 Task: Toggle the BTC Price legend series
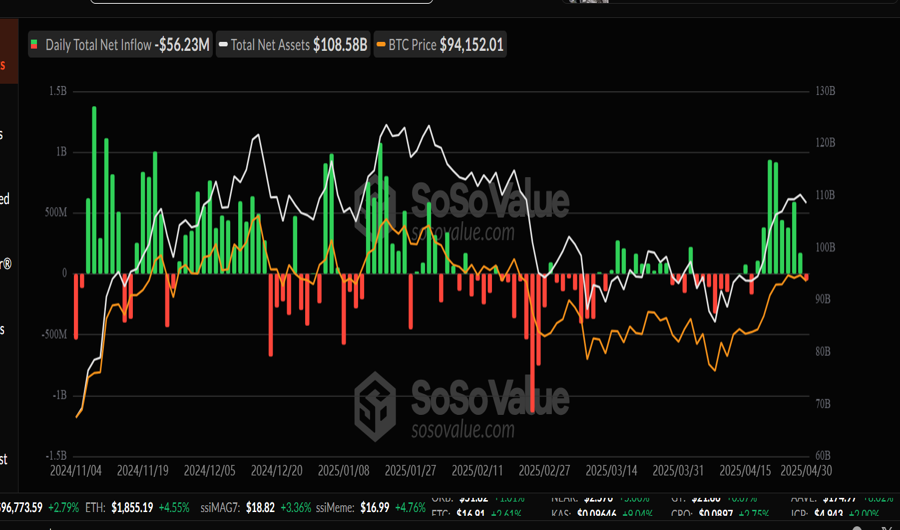click(440, 45)
